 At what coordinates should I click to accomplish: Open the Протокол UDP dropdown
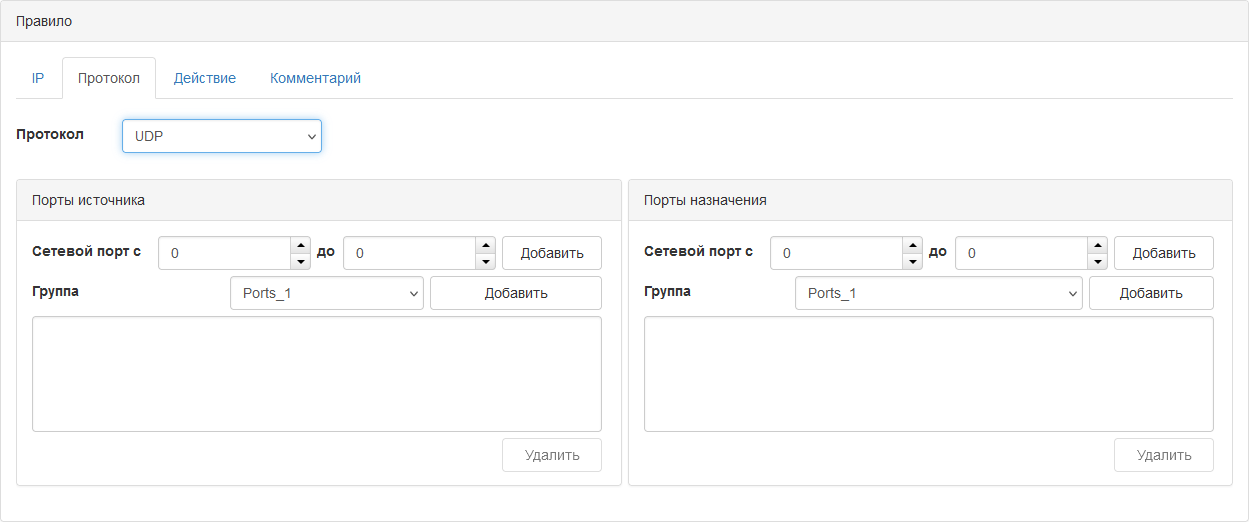222,136
